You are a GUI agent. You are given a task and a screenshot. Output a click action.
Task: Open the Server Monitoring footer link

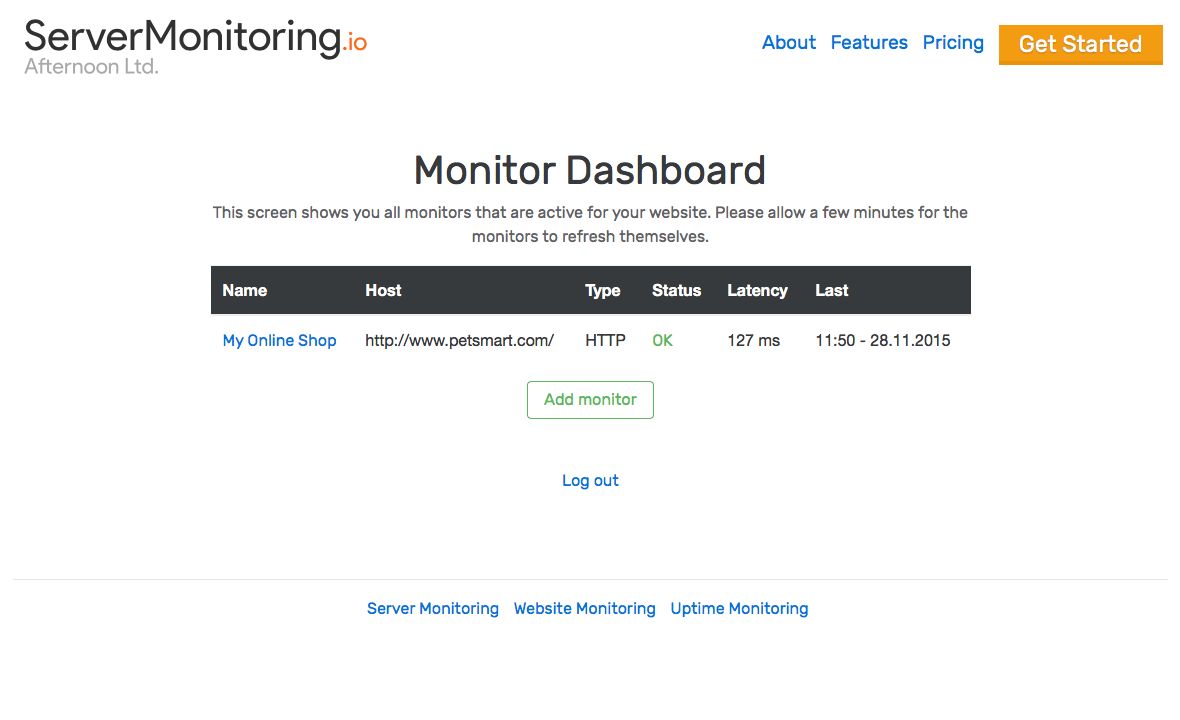coord(432,608)
